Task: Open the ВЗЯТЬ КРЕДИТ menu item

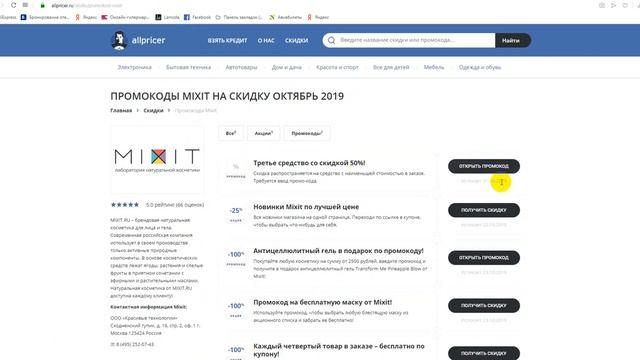Action: click(227, 40)
